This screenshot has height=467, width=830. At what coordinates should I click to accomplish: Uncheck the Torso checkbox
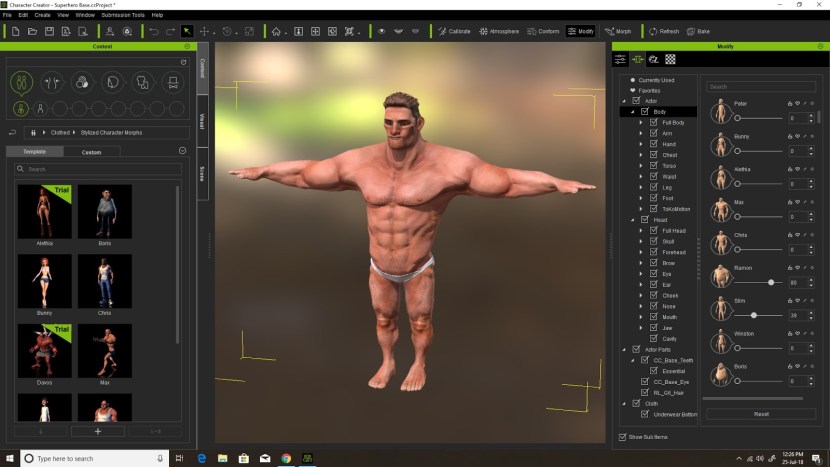coord(654,166)
